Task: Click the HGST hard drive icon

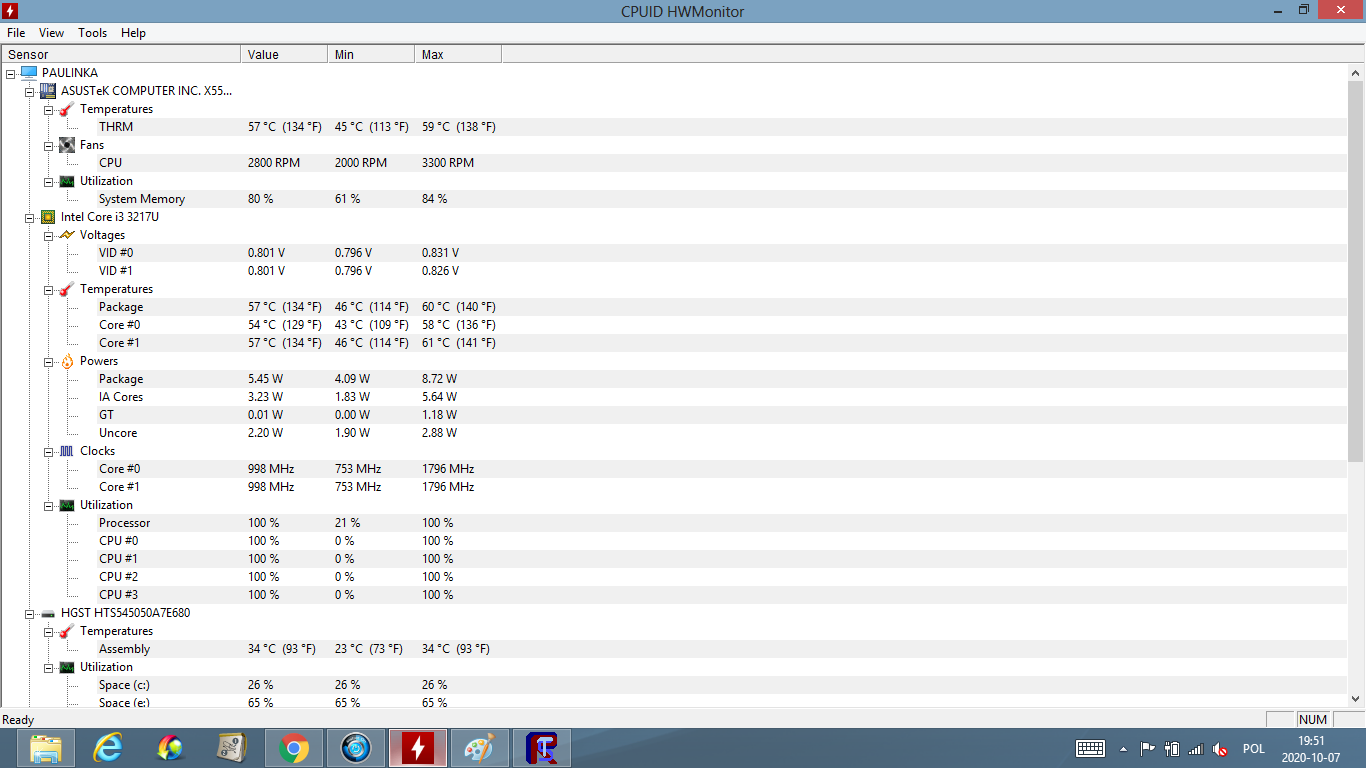Action: click(47, 613)
